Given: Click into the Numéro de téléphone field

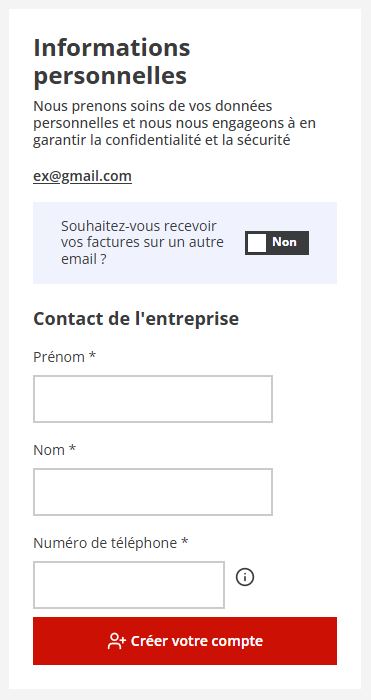Looking at the screenshot, I should 129,585.
